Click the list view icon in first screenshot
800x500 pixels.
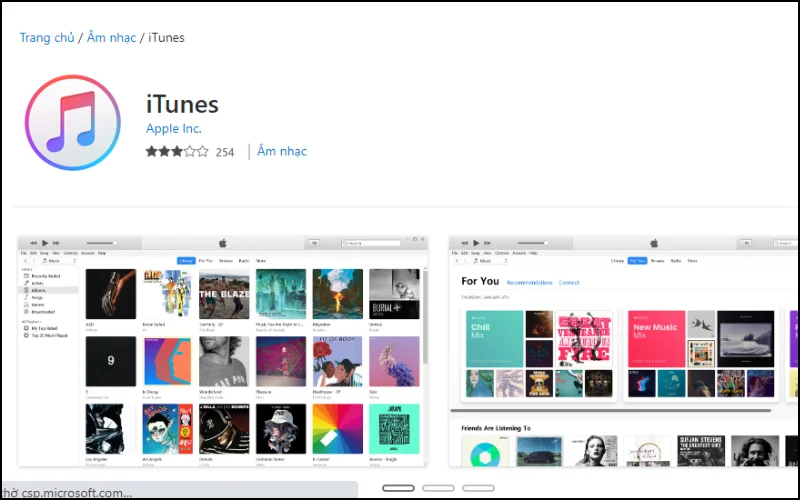pyautogui.click(x=314, y=243)
